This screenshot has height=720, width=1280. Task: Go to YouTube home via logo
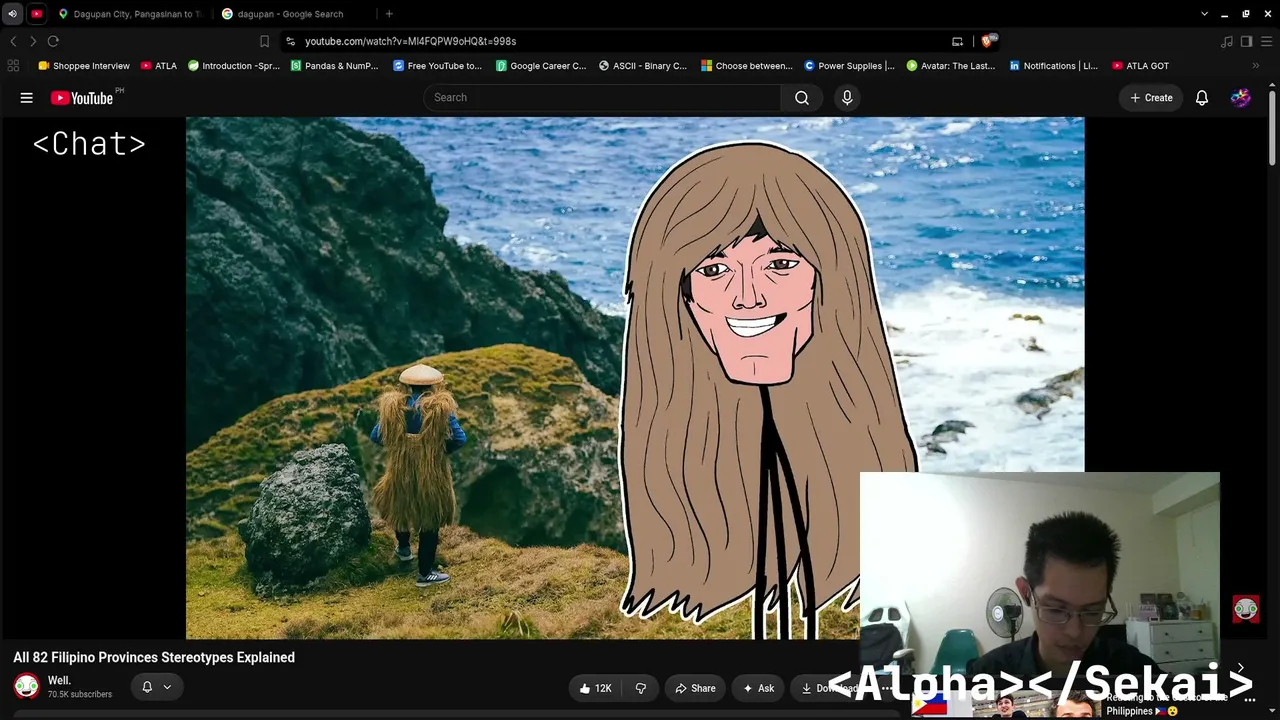point(82,98)
